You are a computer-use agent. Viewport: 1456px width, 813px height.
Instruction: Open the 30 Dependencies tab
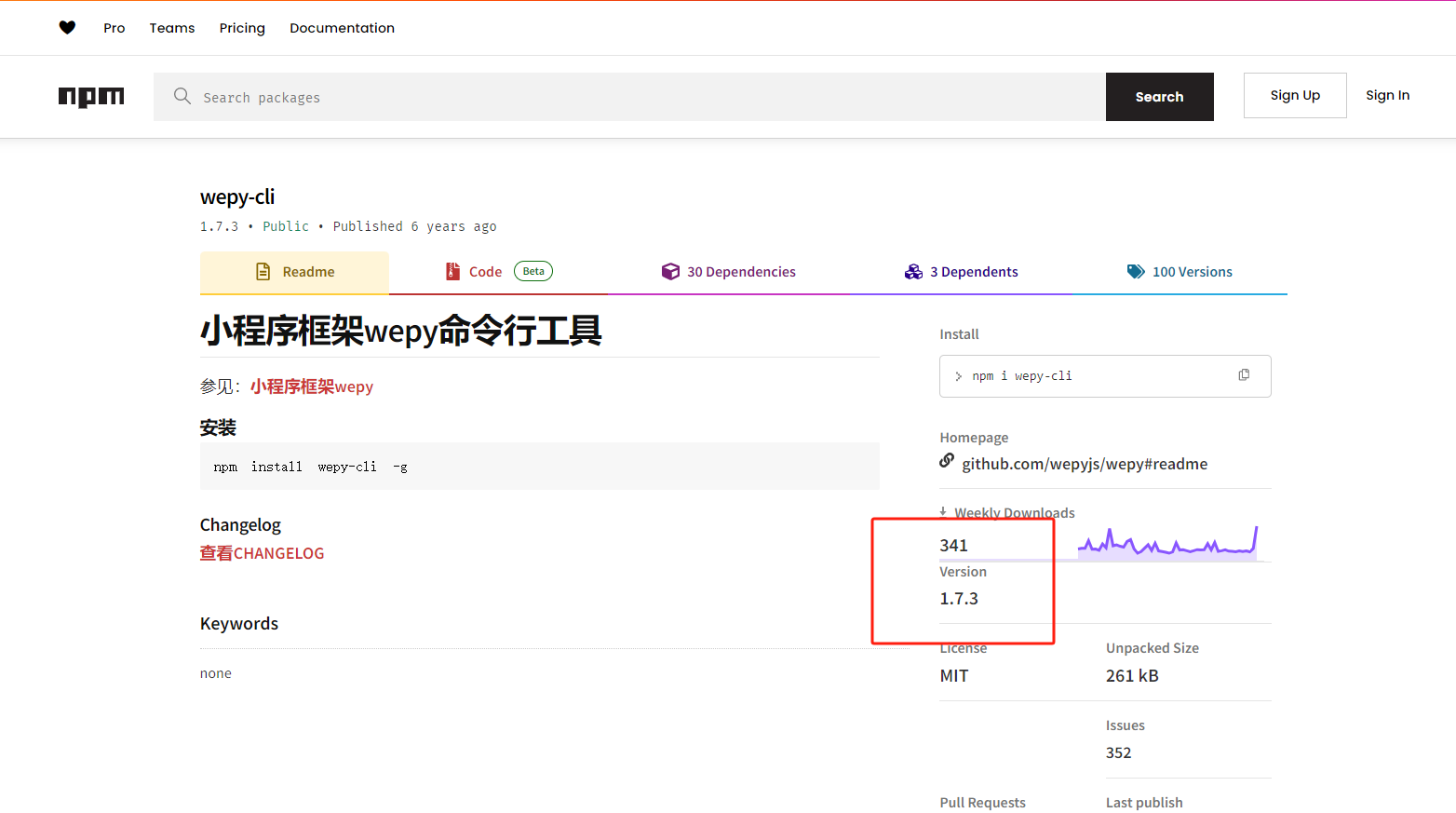coord(729,272)
